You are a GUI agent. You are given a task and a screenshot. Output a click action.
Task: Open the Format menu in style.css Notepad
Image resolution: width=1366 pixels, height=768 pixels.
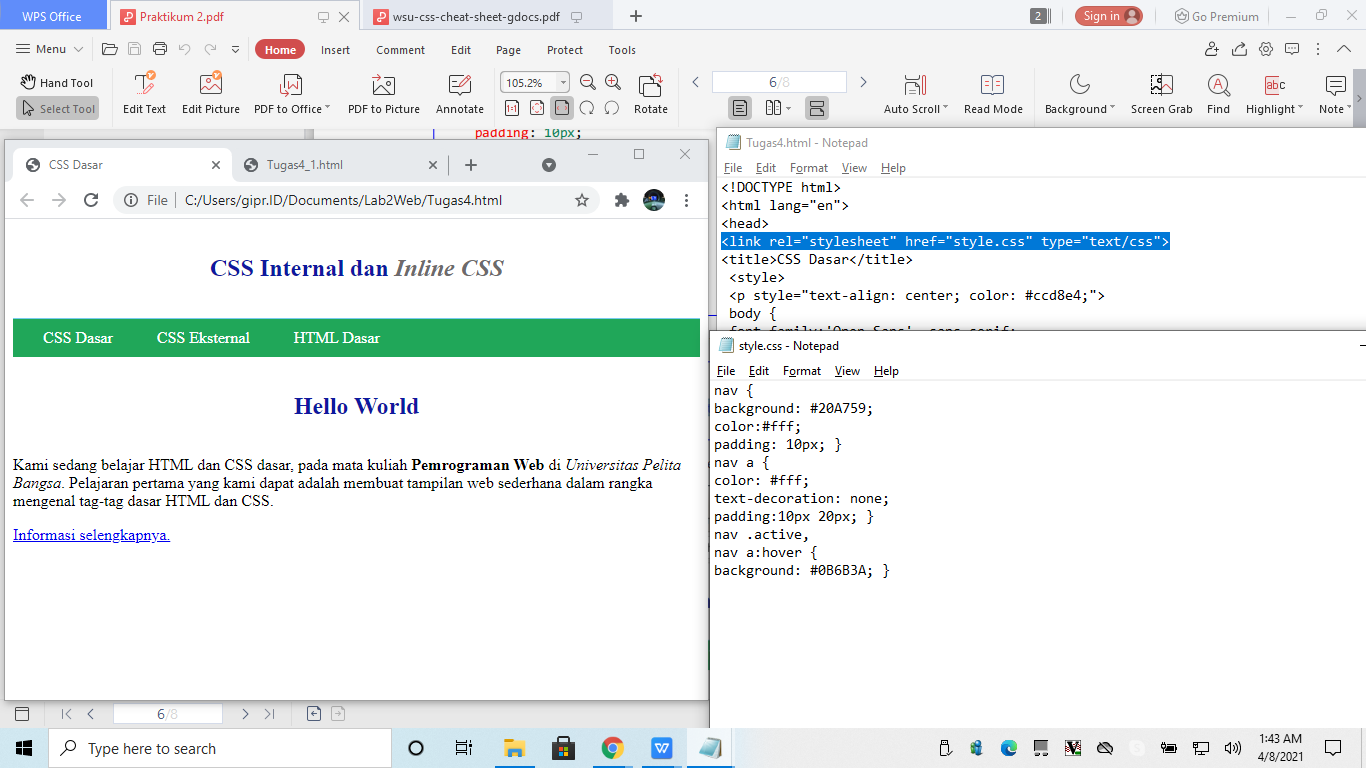[x=801, y=370]
